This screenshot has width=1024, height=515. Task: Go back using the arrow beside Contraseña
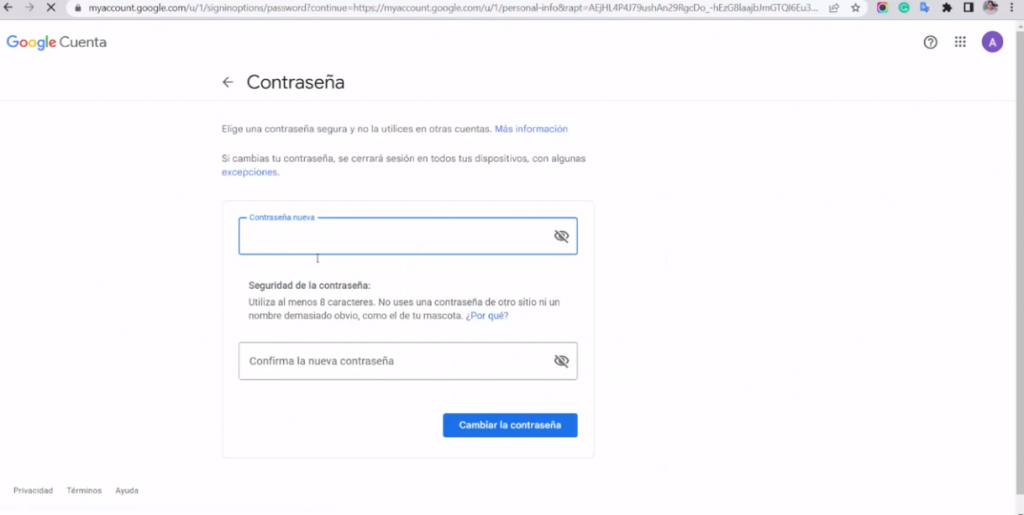(228, 83)
